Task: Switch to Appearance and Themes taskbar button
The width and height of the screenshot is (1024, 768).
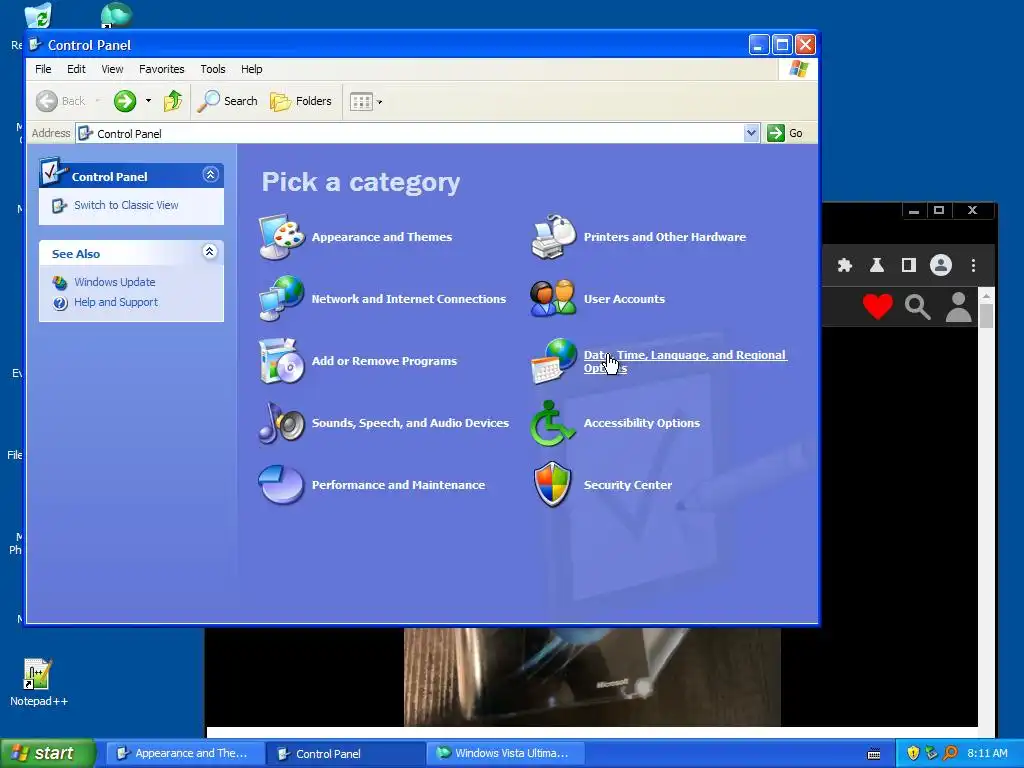Action: [x=185, y=754]
